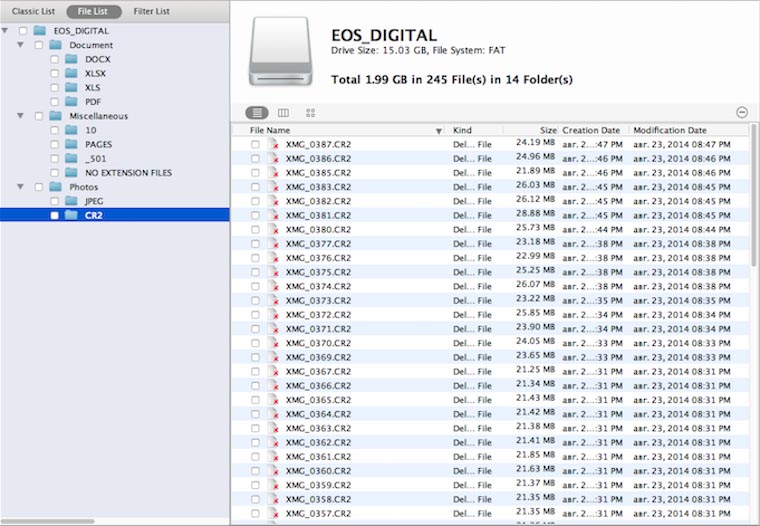760x526 pixels.
Task: Select file name XMG_0385.CR2
Action: 318,173
